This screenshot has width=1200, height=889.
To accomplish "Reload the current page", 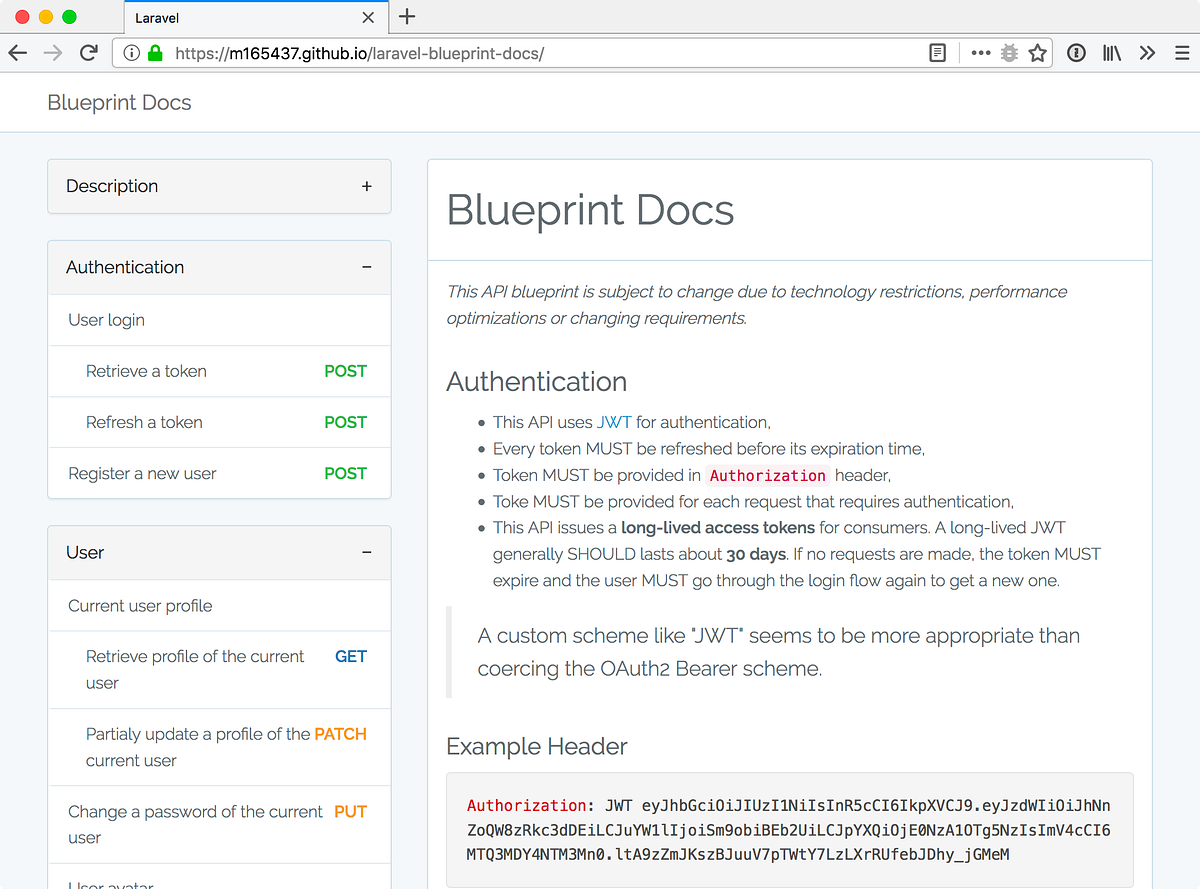I will [x=88, y=53].
